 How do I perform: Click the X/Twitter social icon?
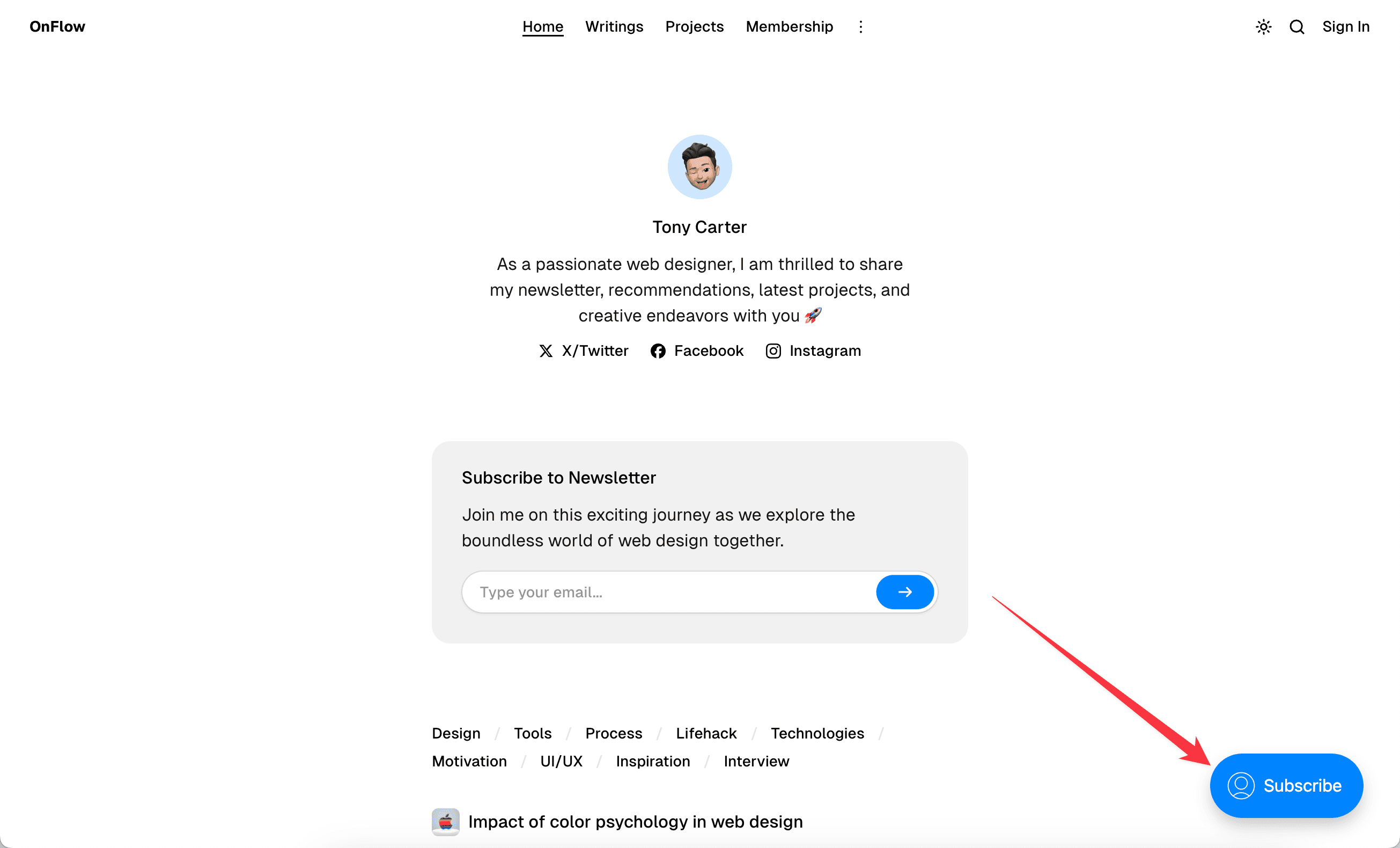pyautogui.click(x=546, y=351)
